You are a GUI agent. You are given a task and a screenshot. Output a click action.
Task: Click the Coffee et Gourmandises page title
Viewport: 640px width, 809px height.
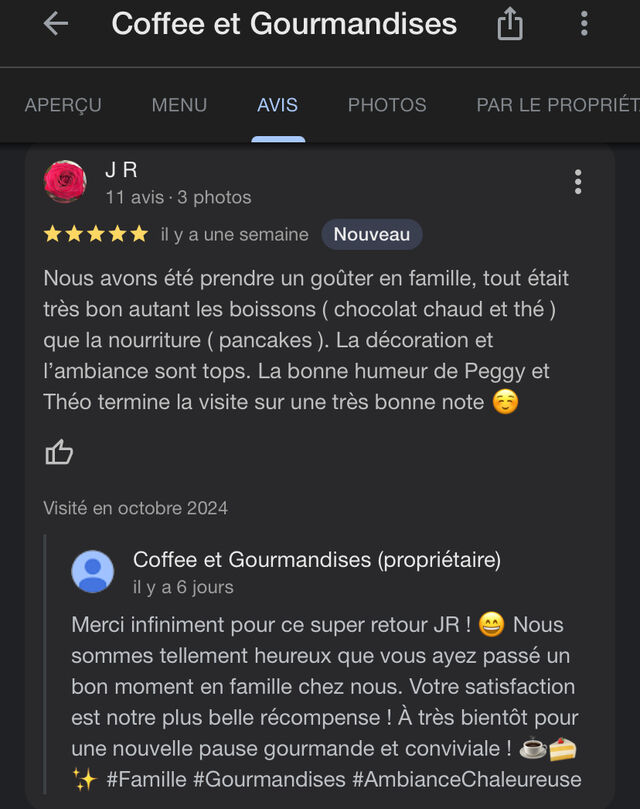[284, 24]
